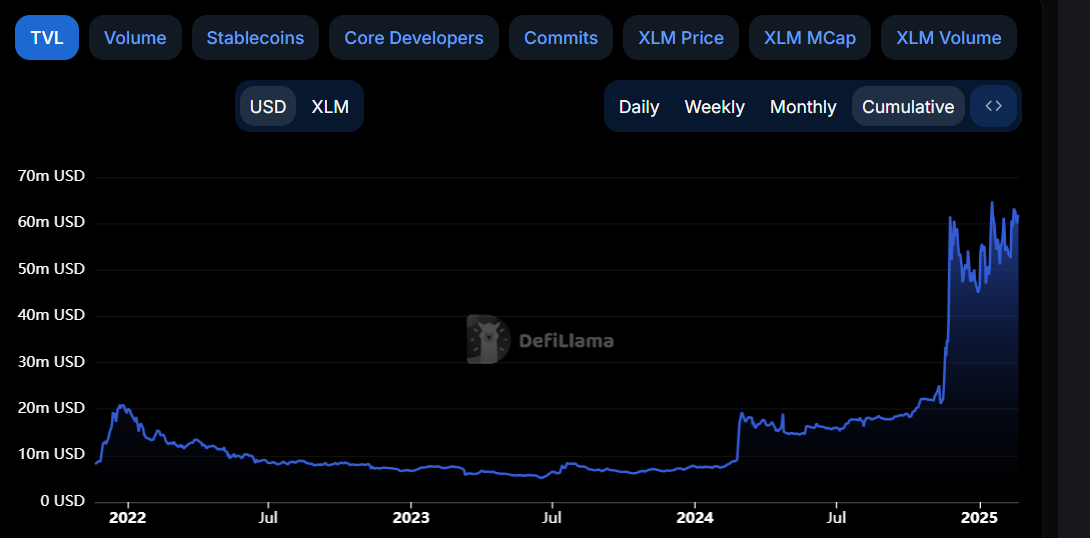Toggle denomination to USD
Image resolution: width=1090 pixels, height=538 pixels.
coord(268,106)
